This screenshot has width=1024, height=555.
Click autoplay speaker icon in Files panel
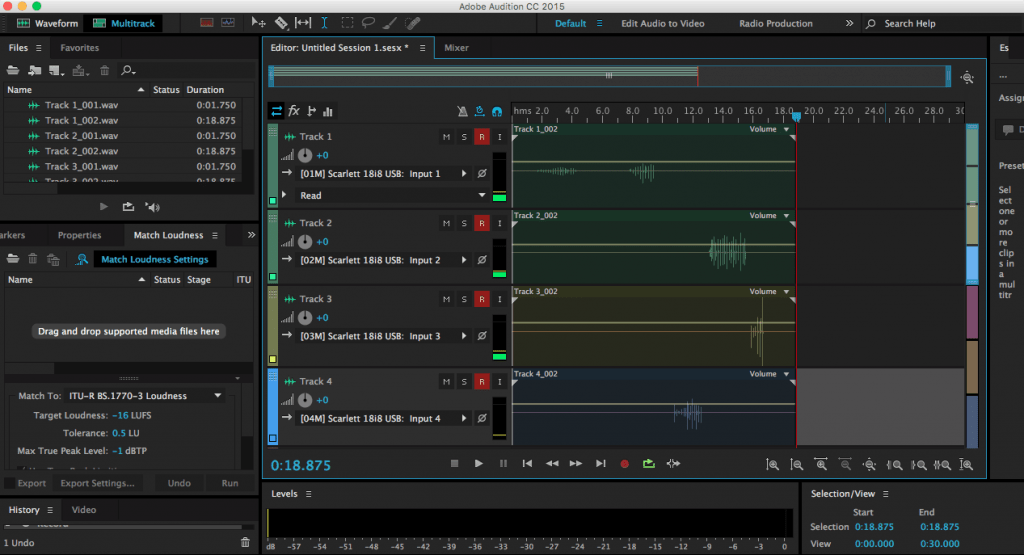click(153, 207)
